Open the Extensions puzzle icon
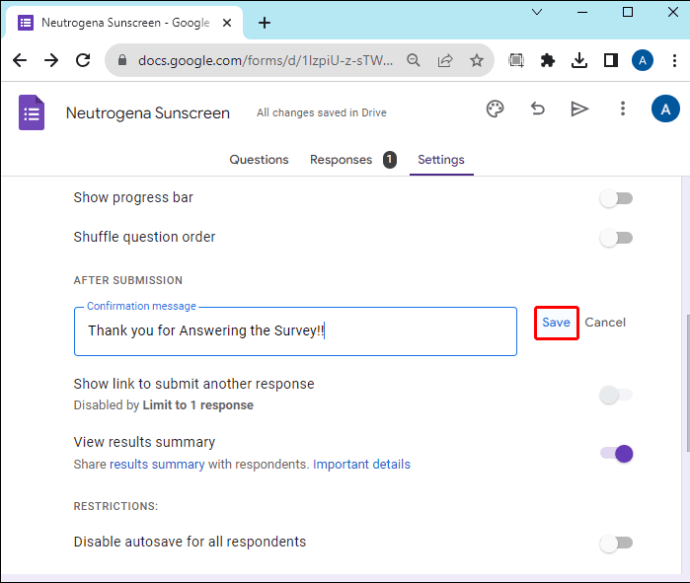The height and width of the screenshot is (583, 690). pyautogui.click(x=547, y=60)
